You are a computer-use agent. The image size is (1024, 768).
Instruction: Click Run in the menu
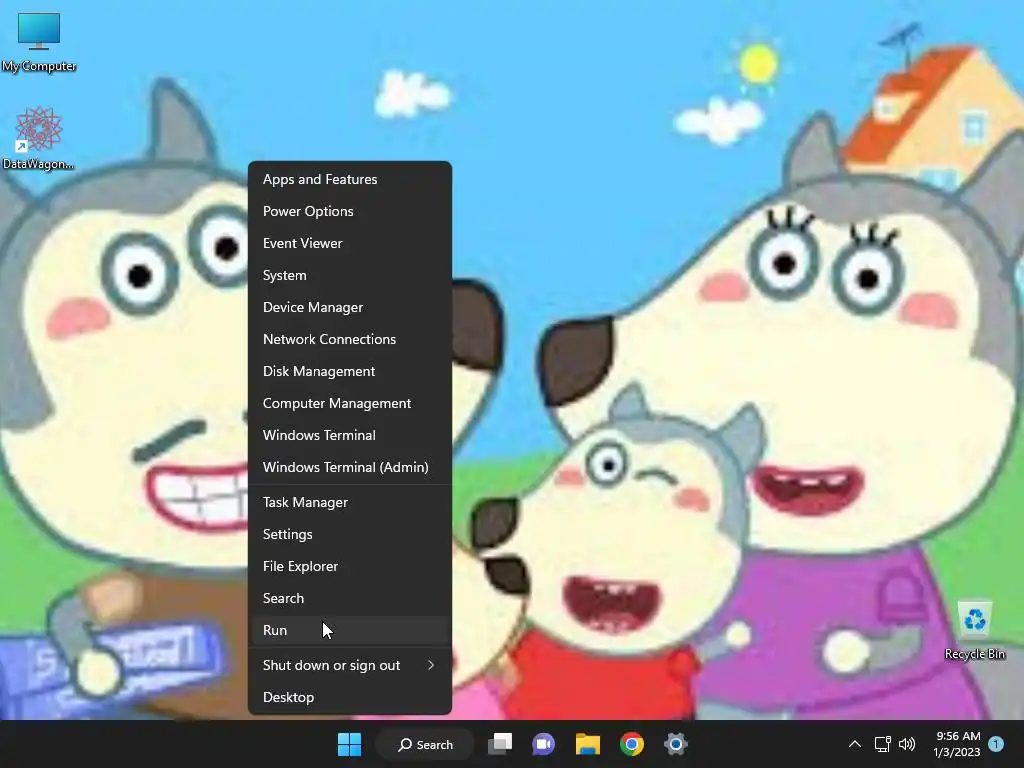350,630
